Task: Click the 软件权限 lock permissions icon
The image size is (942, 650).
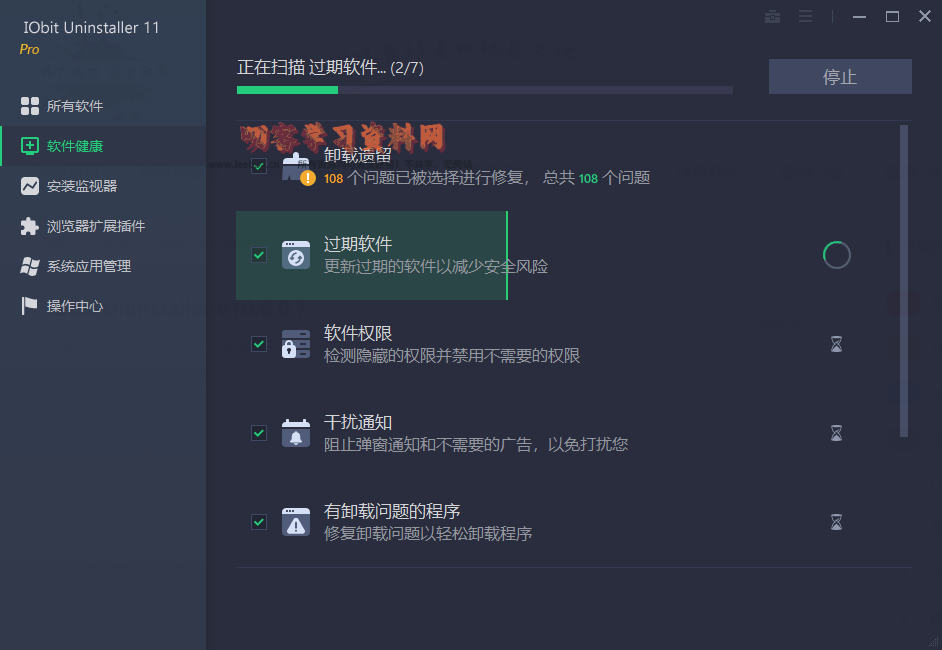Action: pyautogui.click(x=296, y=344)
